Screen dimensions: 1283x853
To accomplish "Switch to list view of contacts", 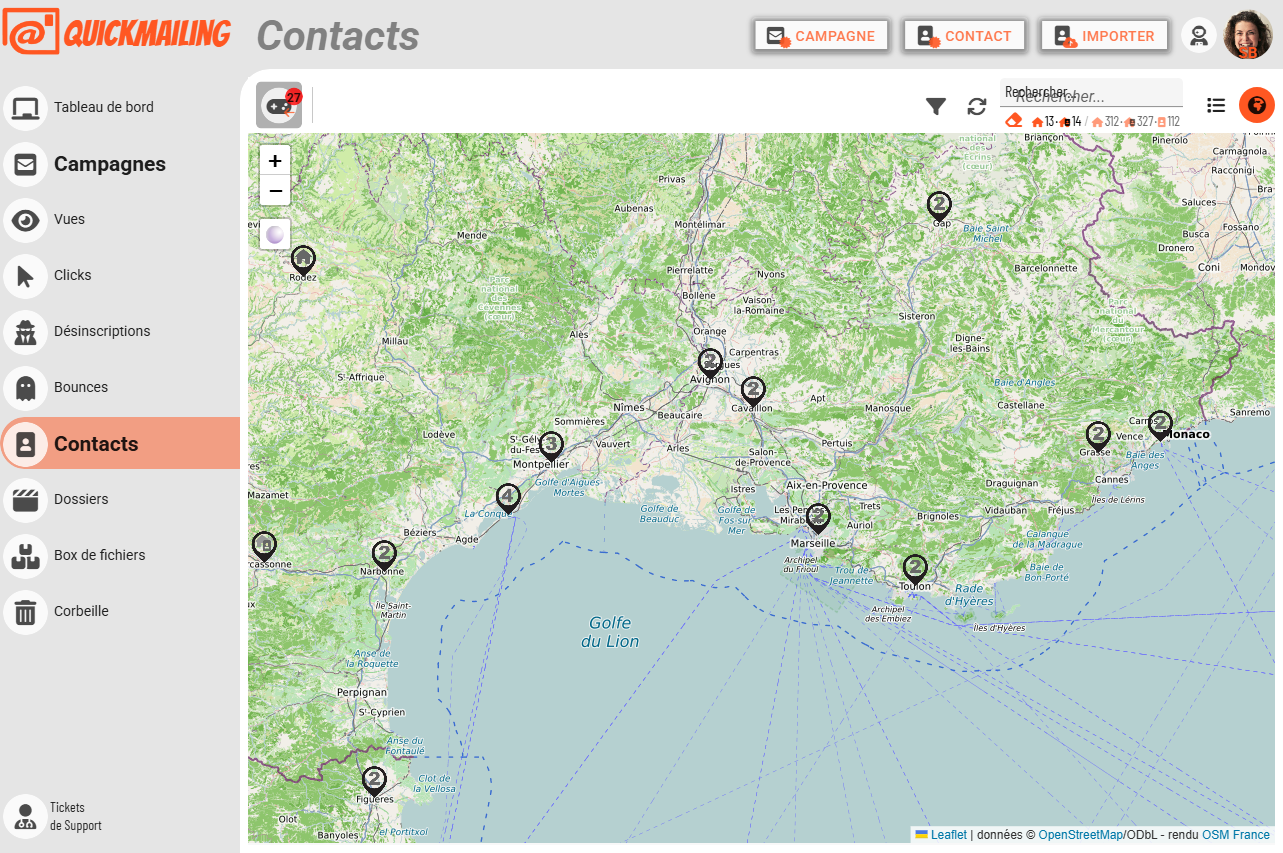I will (x=1216, y=105).
